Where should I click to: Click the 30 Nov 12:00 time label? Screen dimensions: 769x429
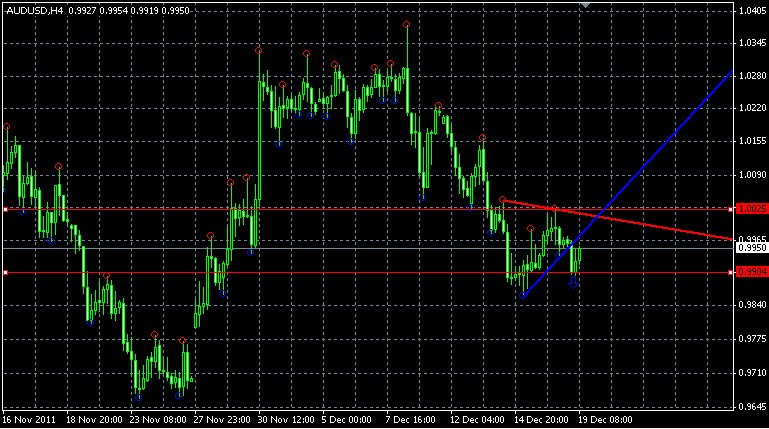[x=286, y=420]
